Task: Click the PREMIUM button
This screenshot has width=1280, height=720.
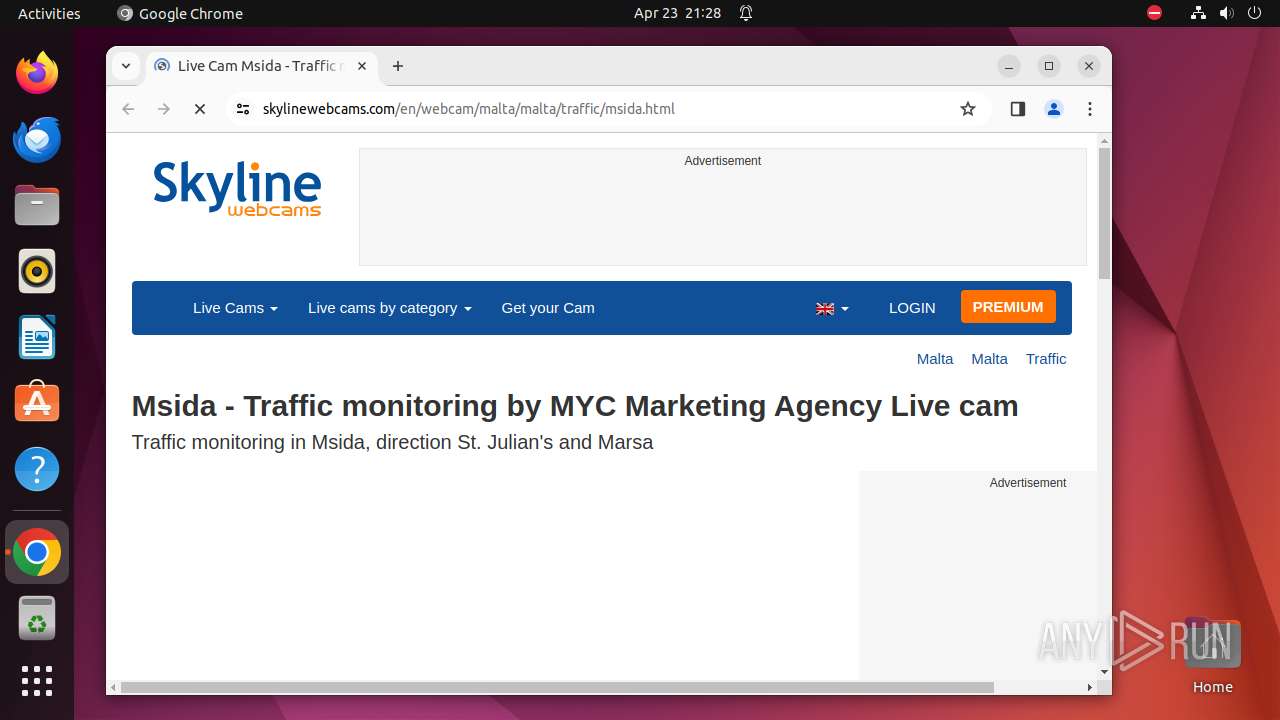Action: pos(1008,307)
